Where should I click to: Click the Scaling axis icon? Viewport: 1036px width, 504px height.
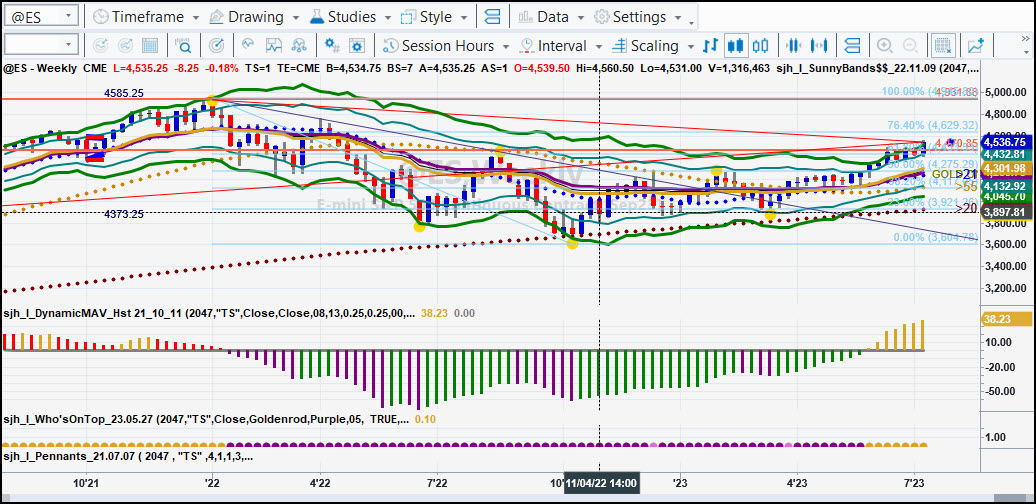coord(619,46)
